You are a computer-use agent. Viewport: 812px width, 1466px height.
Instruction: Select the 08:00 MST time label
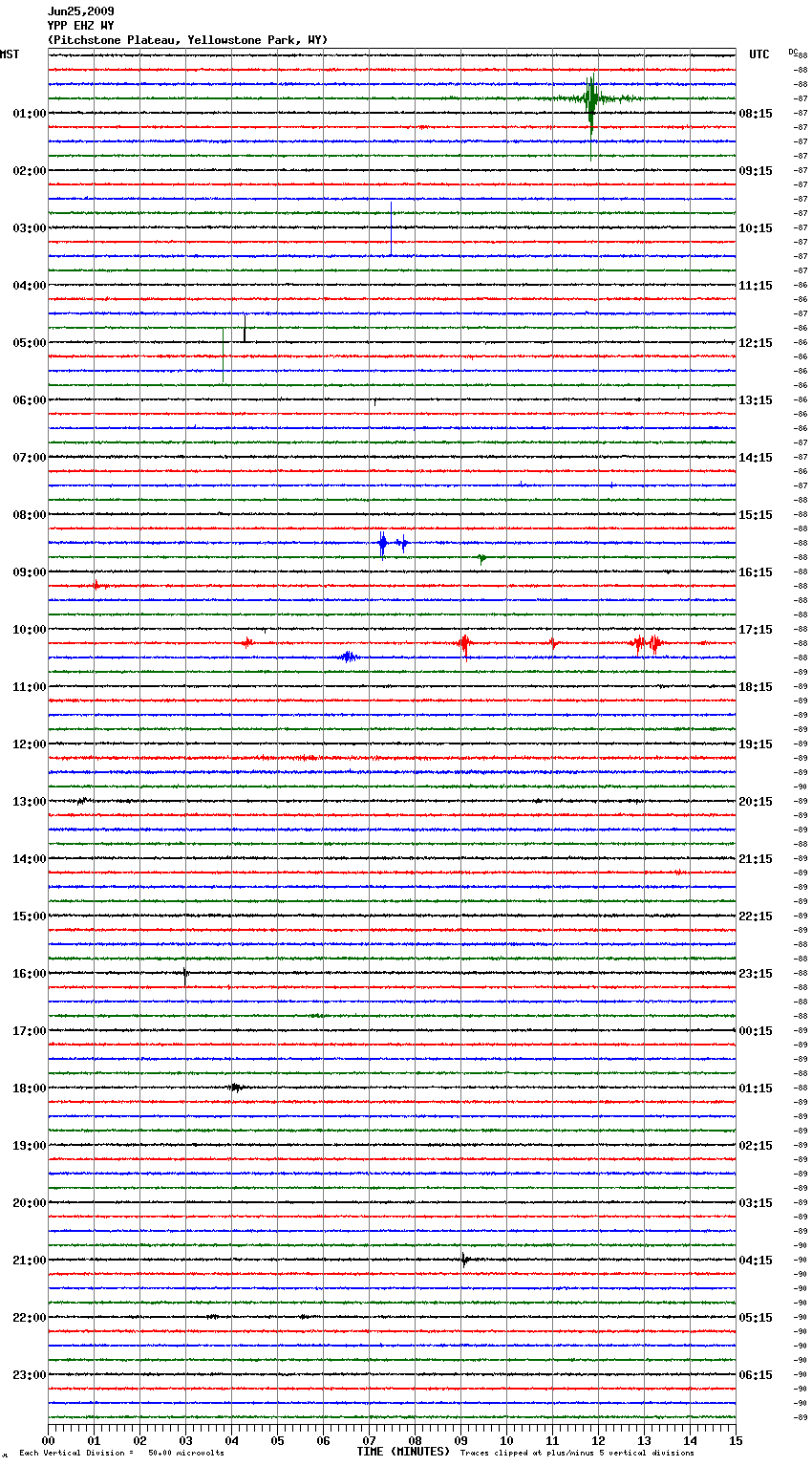click(x=30, y=515)
